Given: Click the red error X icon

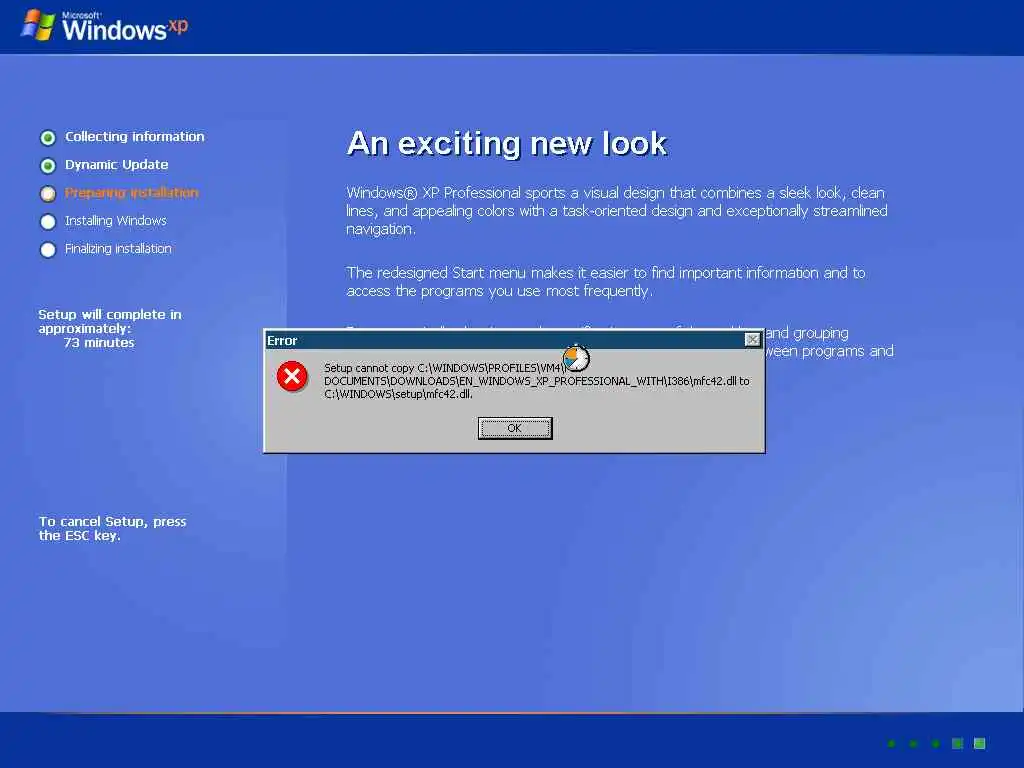Looking at the screenshot, I should point(292,376).
